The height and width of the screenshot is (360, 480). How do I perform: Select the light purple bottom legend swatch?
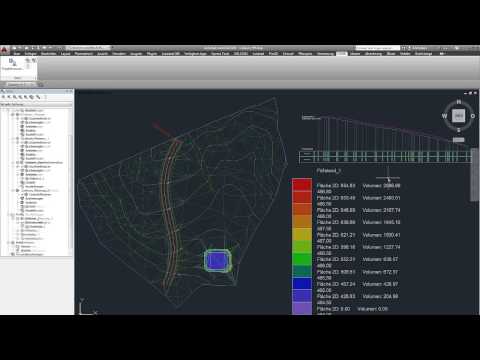302,308
